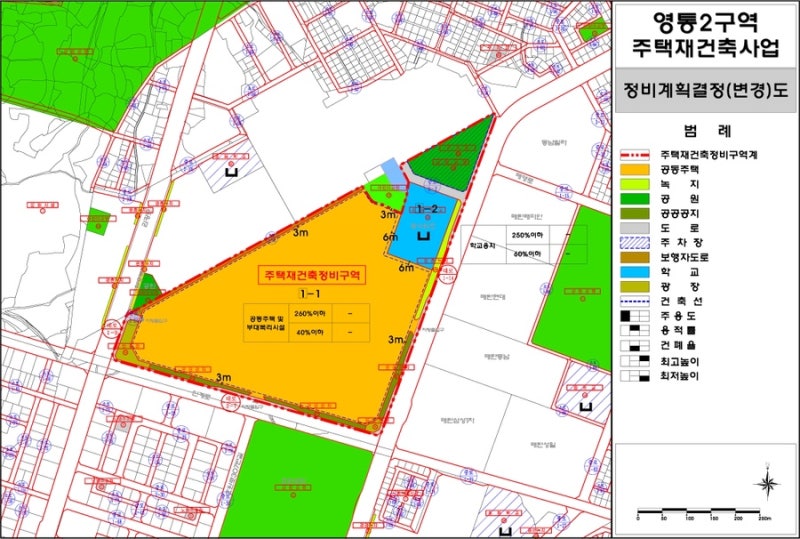Click the red boxed 주택재건축정비구역 map label
This screenshot has height=539, width=800.
pos(312,275)
